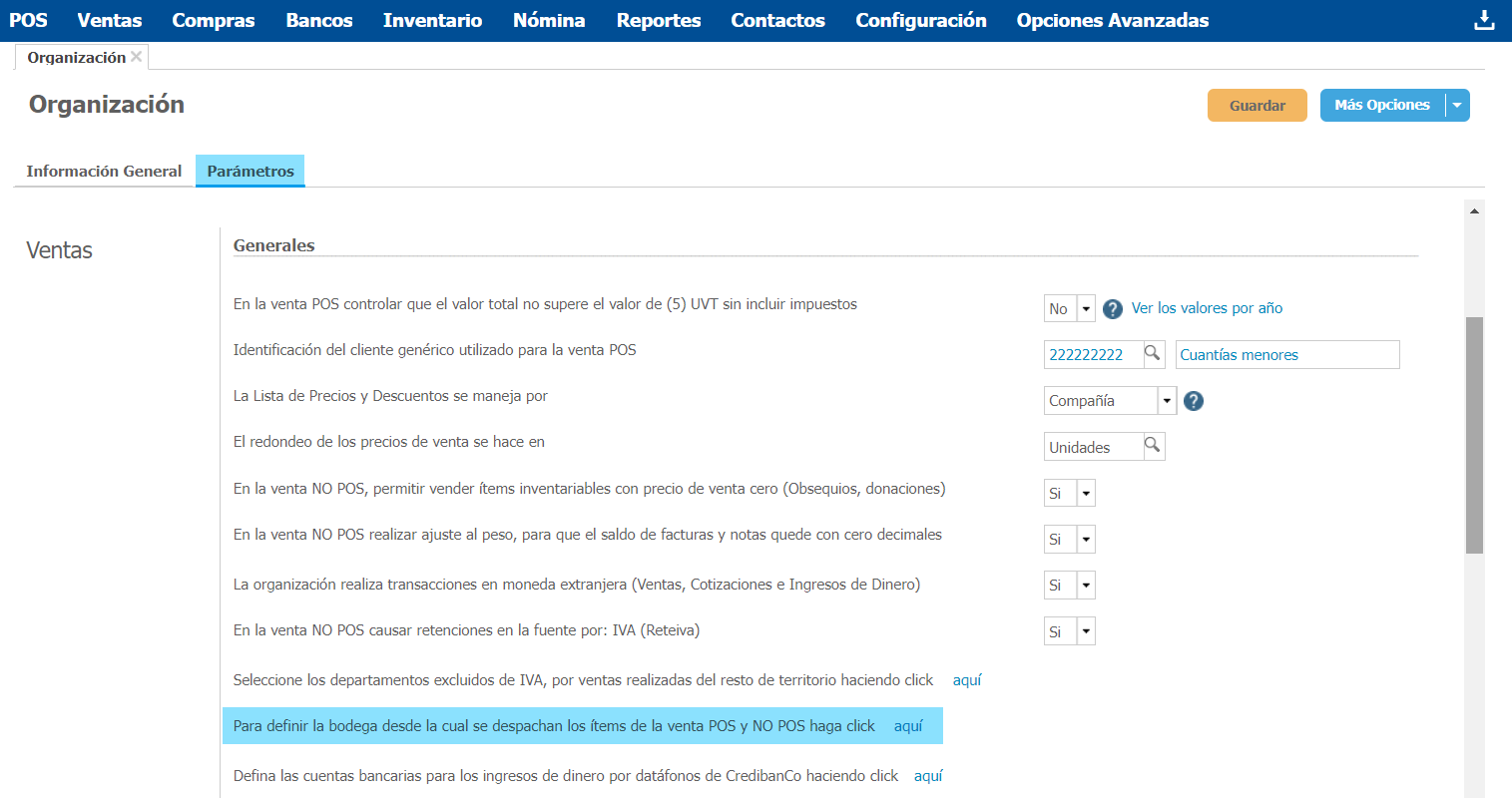Viewport: 1512px width, 798px height.
Task: Close the Organización tab
Action: point(137,57)
